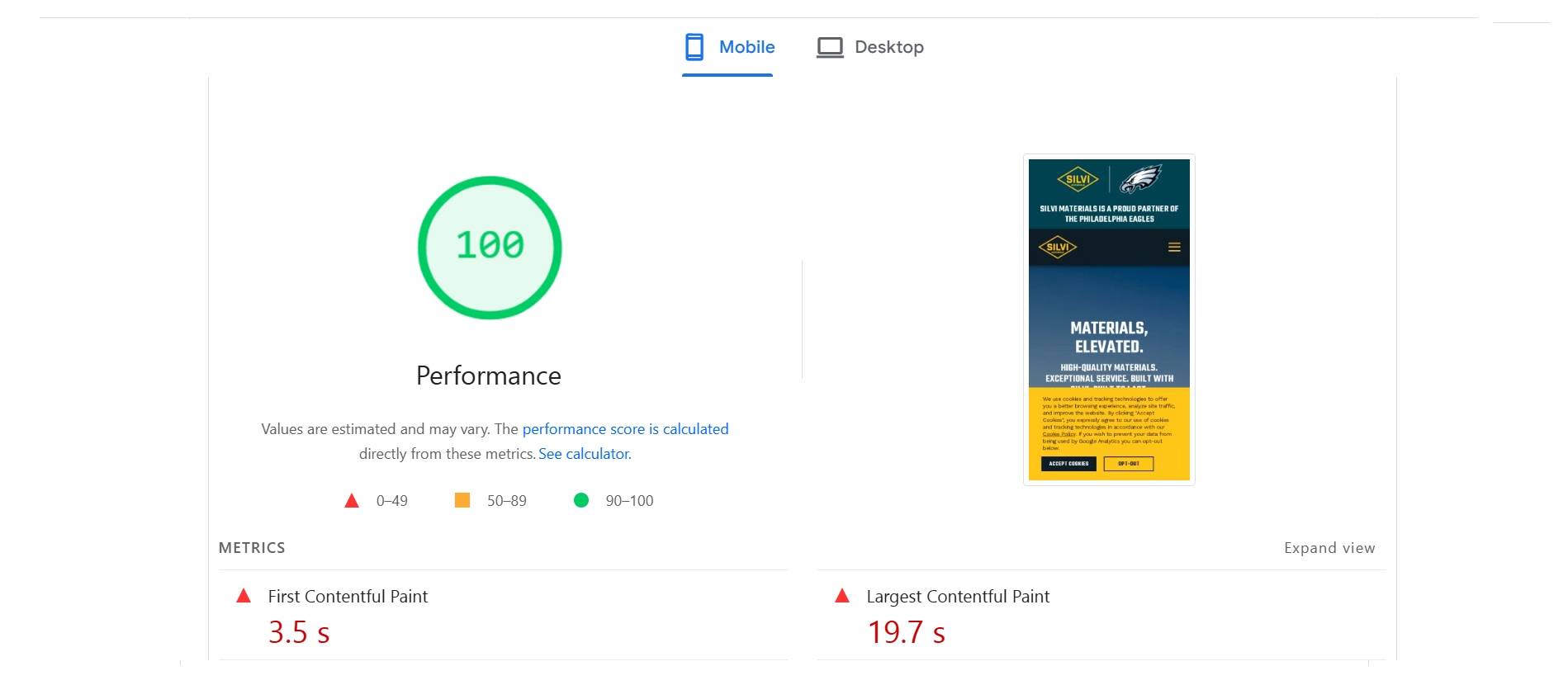Click the hamburger menu icon in page screenshot
Image resolution: width=1568 pixels, height=685 pixels.
click(1174, 248)
